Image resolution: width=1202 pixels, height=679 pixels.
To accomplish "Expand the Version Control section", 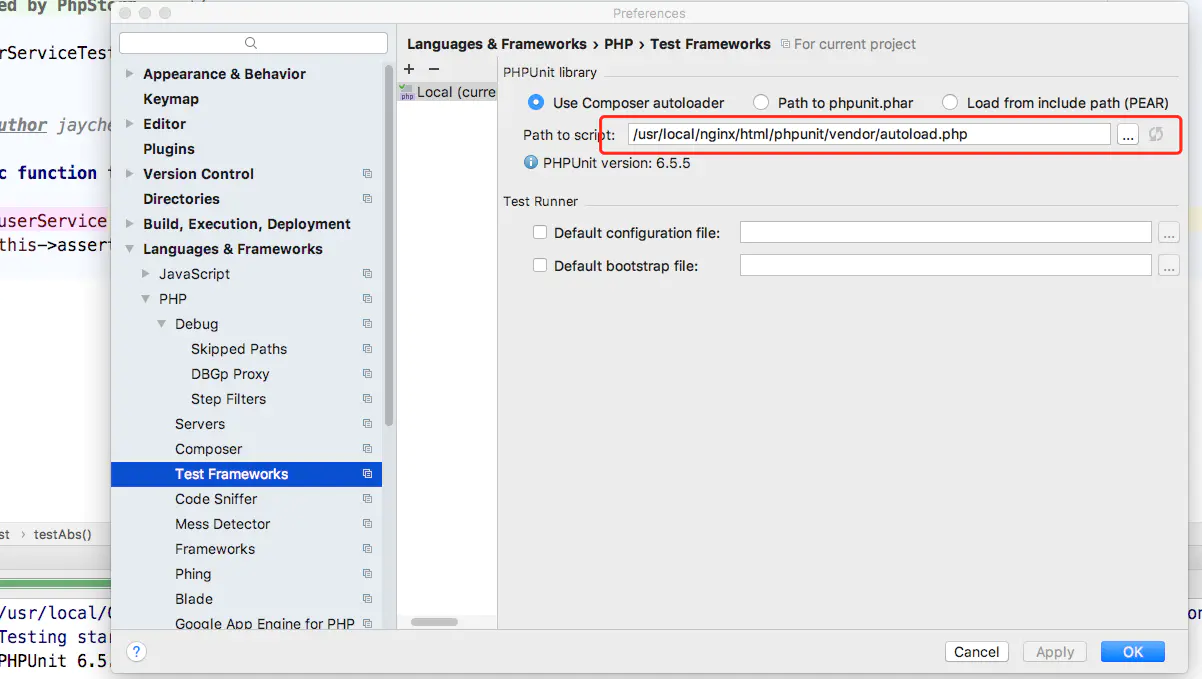I will [x=130, y=174].
